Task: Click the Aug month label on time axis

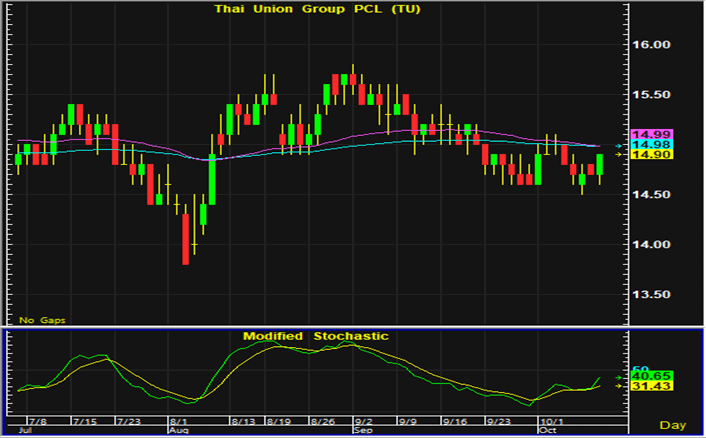Action: [x=177, y=430]
